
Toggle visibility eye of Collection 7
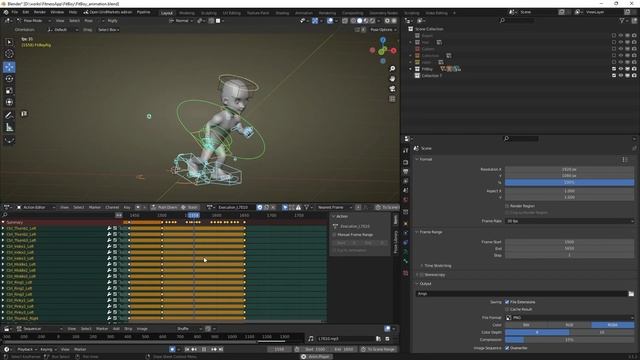point(621,76)
